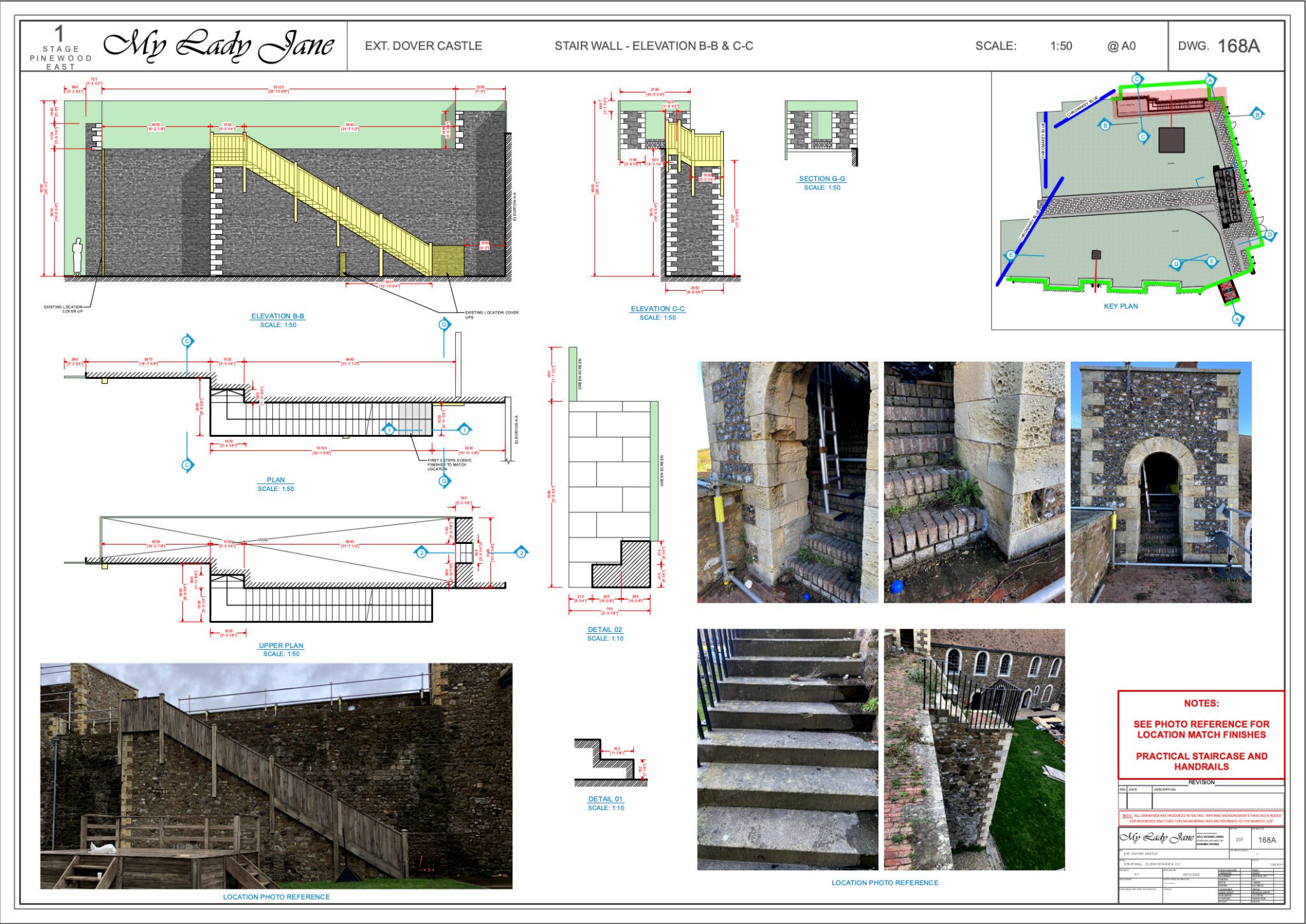This screenshot has height=924, width=1306.
Task: Select the SECTION G-G title label
Action: pos(821,179)
